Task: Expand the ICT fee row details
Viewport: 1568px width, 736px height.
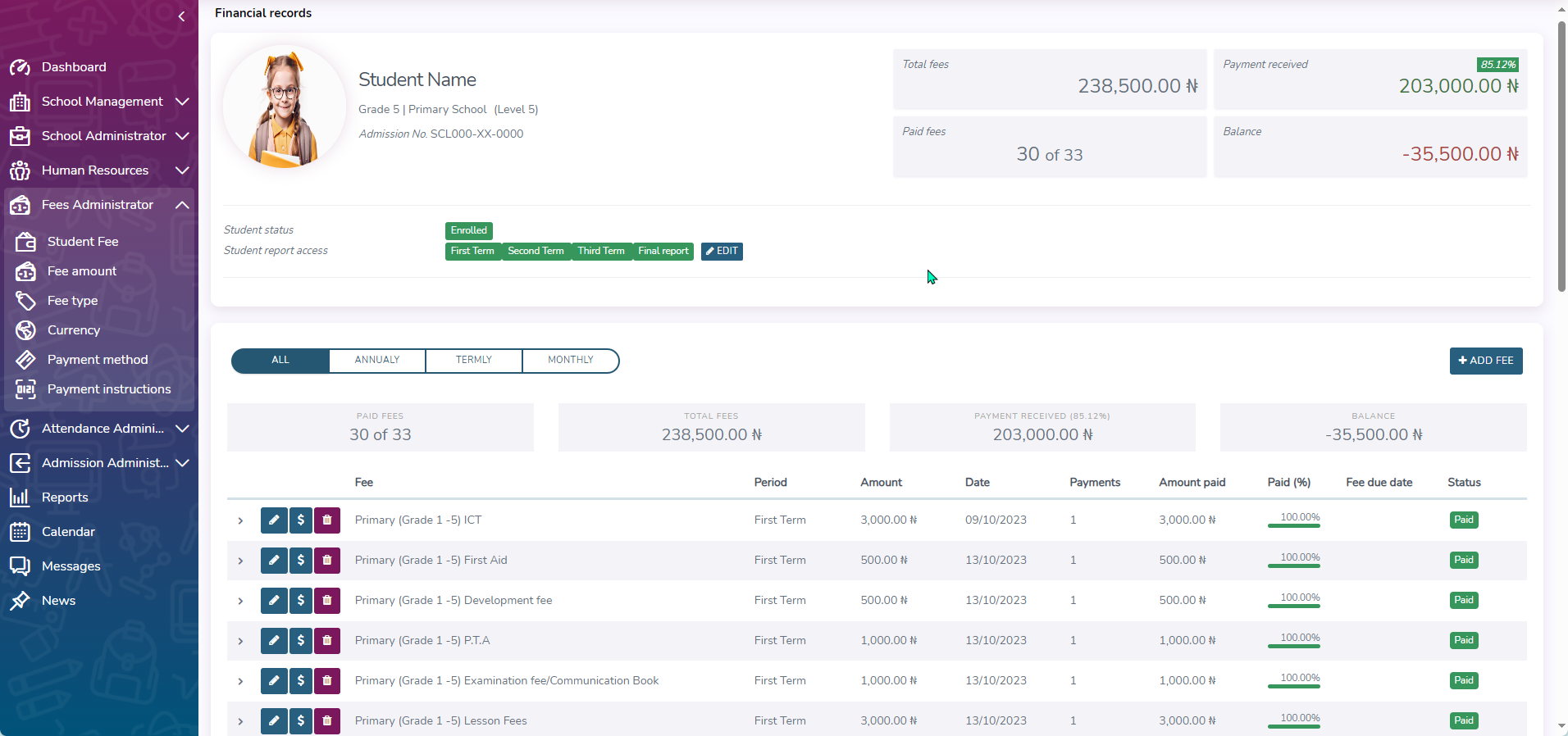Action: coord(240,520)
